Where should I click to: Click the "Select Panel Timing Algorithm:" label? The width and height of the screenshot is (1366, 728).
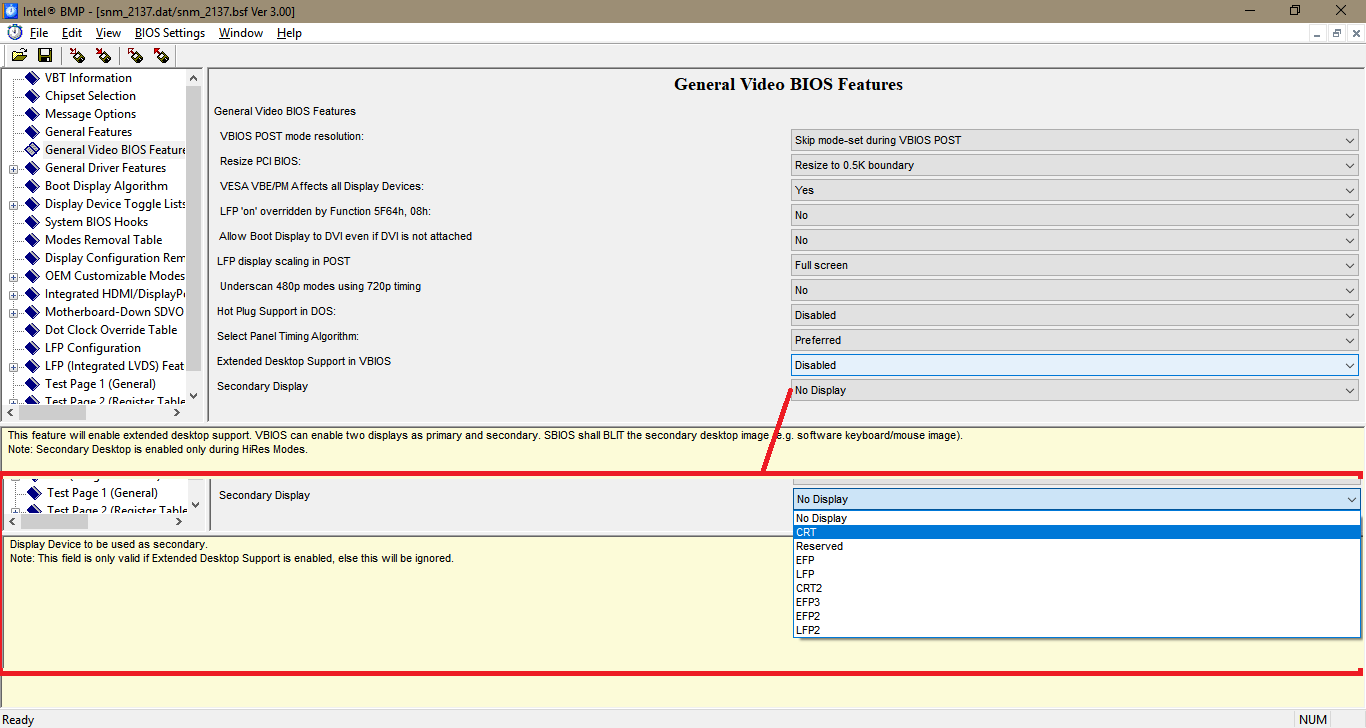point(288,336)
